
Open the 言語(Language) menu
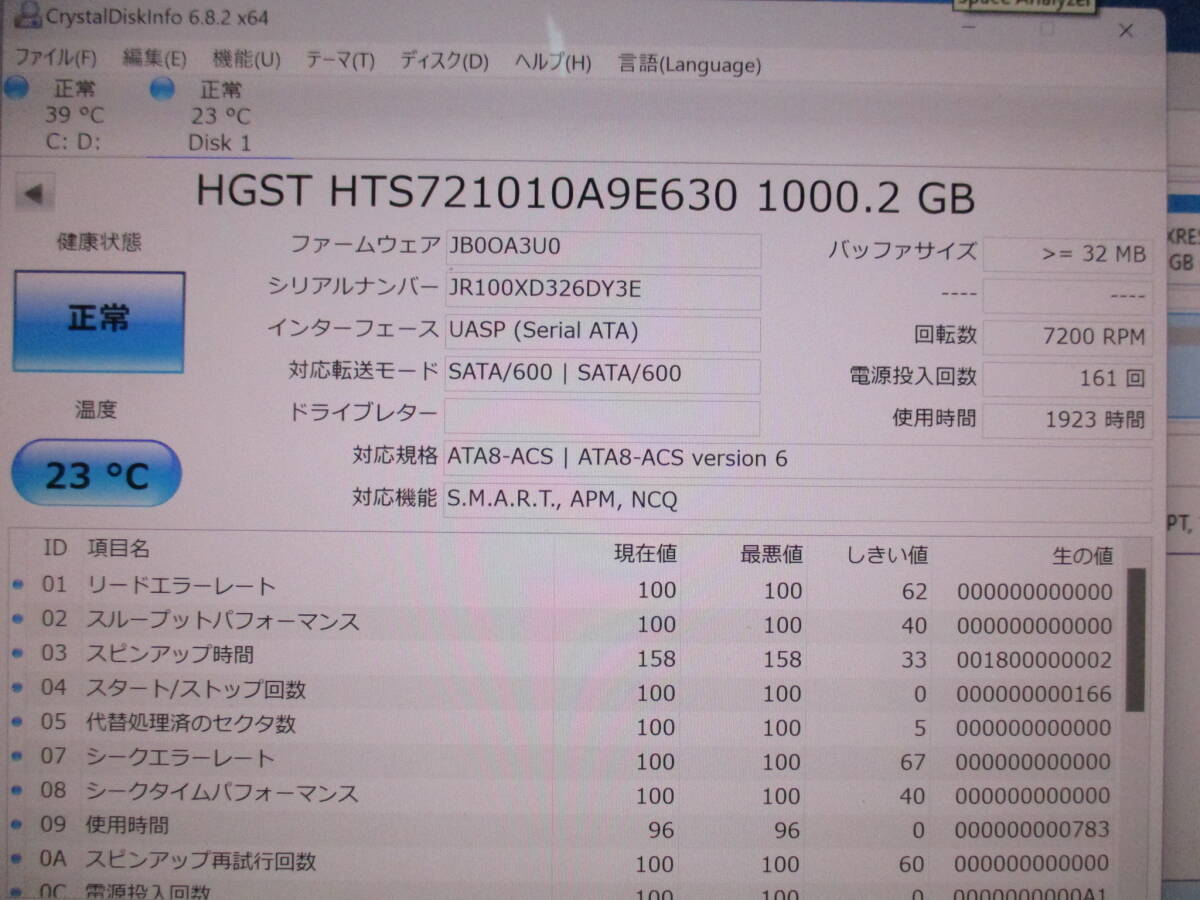pyautogui.click(x=690, y=64)
